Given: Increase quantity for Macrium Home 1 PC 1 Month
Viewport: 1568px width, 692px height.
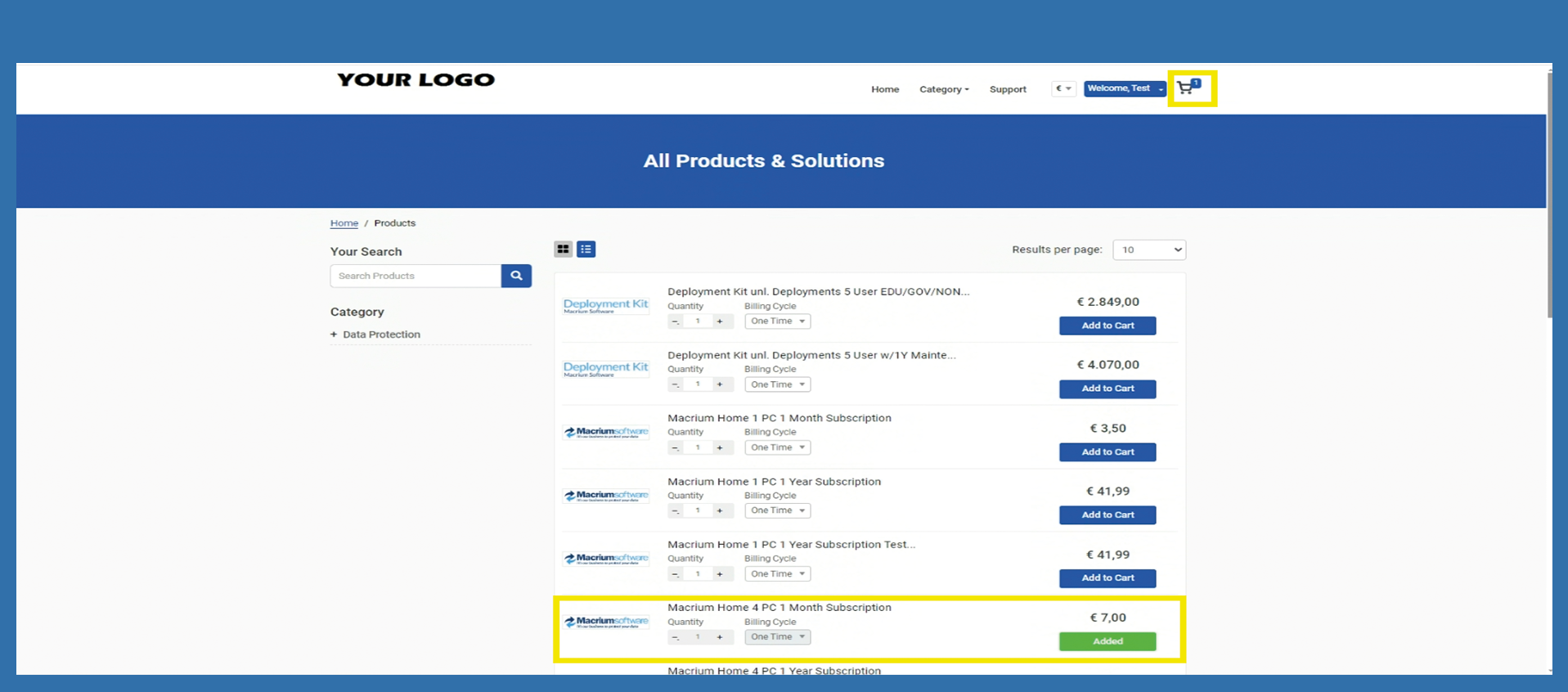Looking at the screenshot, I should (720, 448).
